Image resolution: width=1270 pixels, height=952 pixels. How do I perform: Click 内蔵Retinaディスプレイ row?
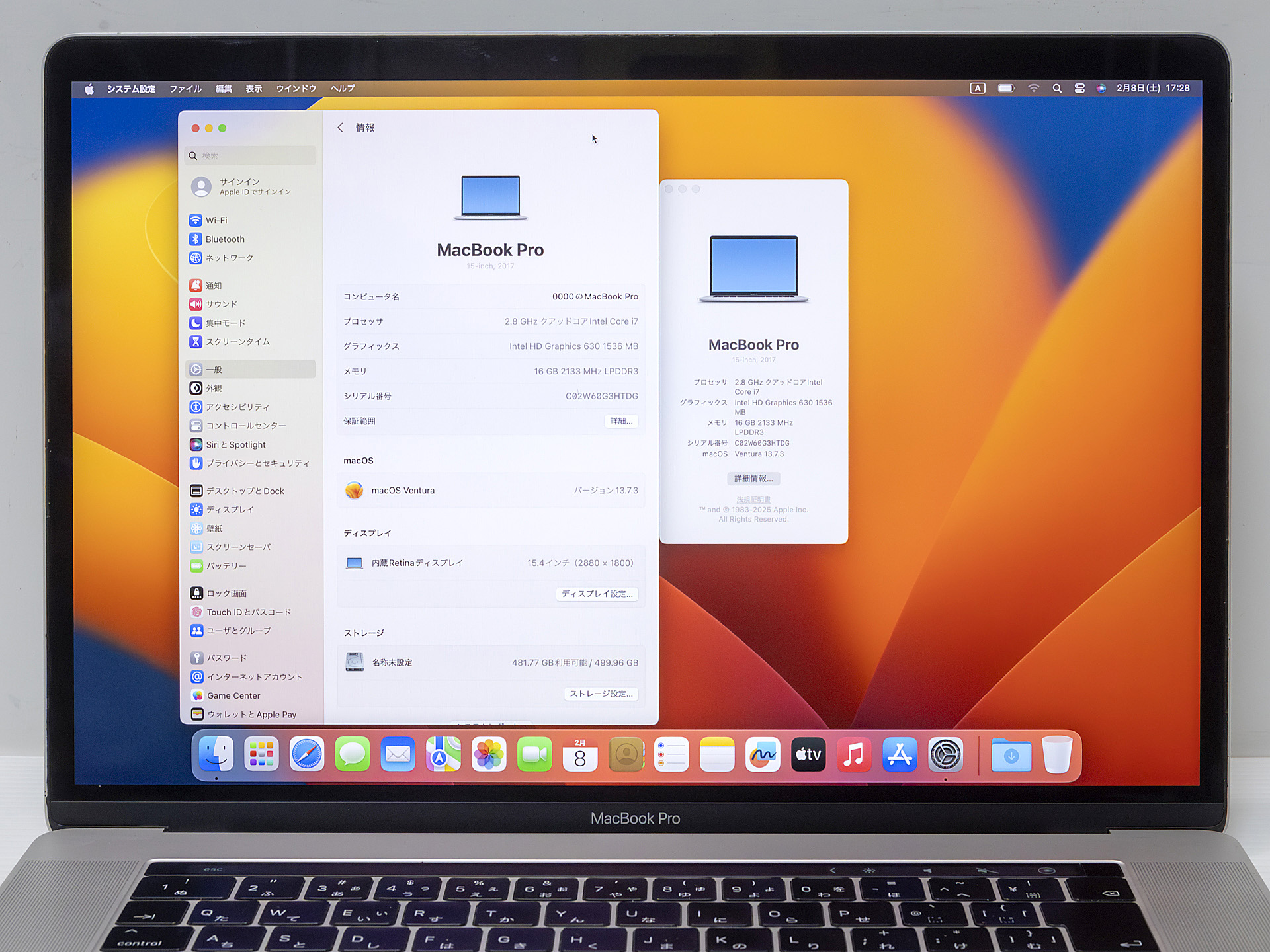(x=491, y=563)
